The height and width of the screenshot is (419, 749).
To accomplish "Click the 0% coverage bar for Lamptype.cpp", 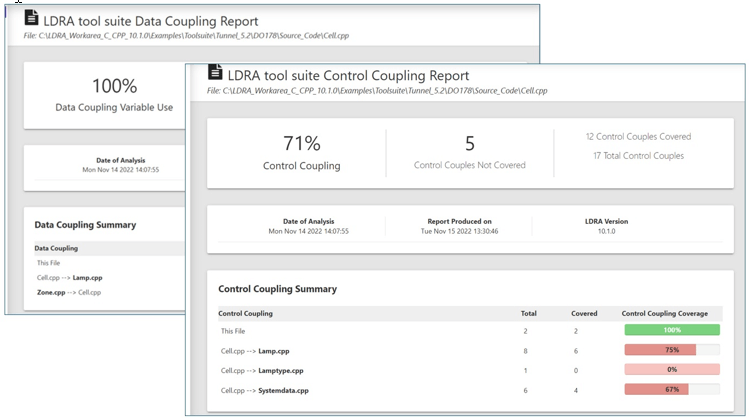I will point(672,369).
